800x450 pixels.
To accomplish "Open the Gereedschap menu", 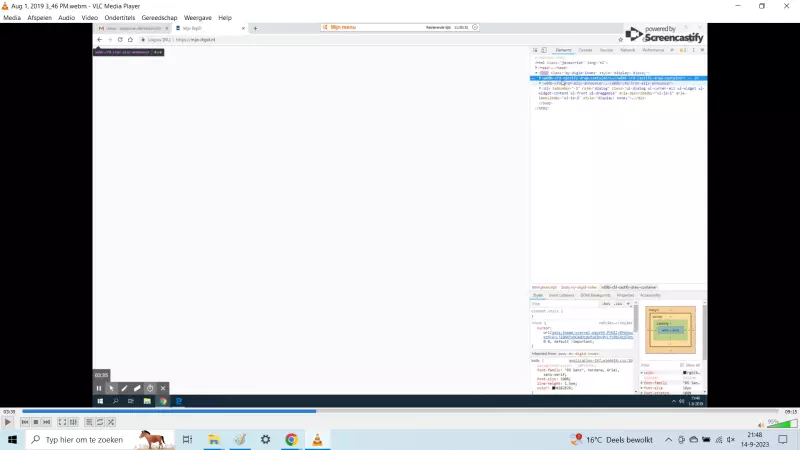I will click(x=161, y=18).
